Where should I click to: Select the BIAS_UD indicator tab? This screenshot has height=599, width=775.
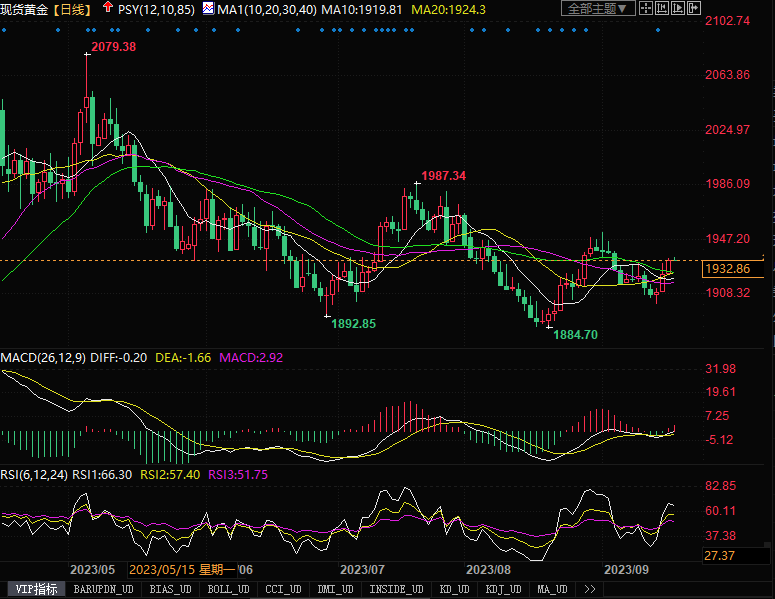[x=169, y=589]
